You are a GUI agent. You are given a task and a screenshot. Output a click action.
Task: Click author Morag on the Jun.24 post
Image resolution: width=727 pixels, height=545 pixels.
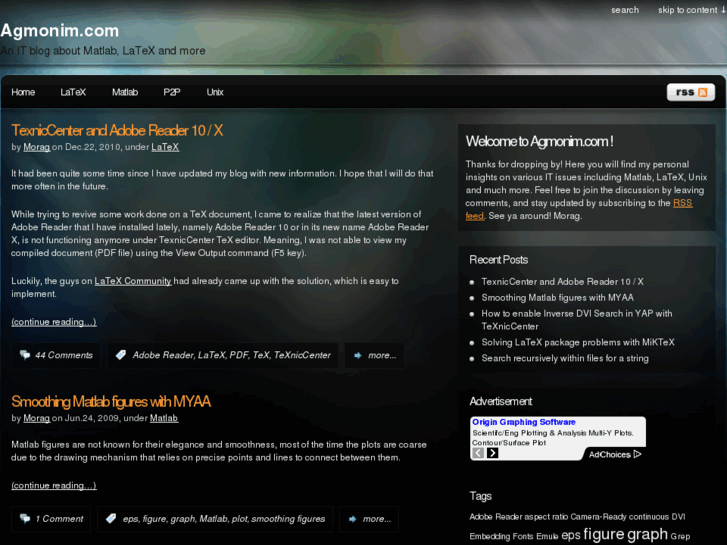[x=37, y=418]
